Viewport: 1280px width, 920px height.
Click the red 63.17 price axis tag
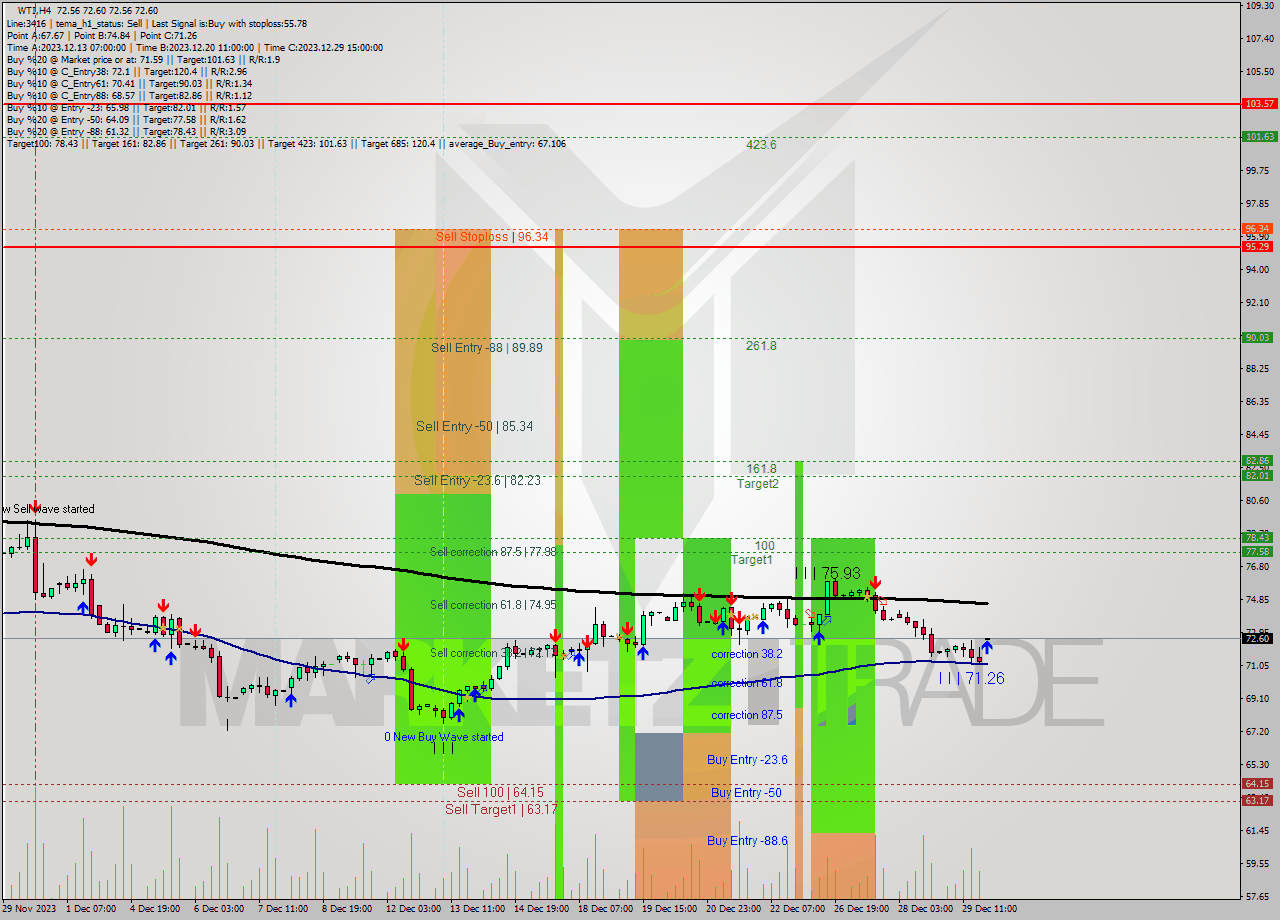point(1259,800)
